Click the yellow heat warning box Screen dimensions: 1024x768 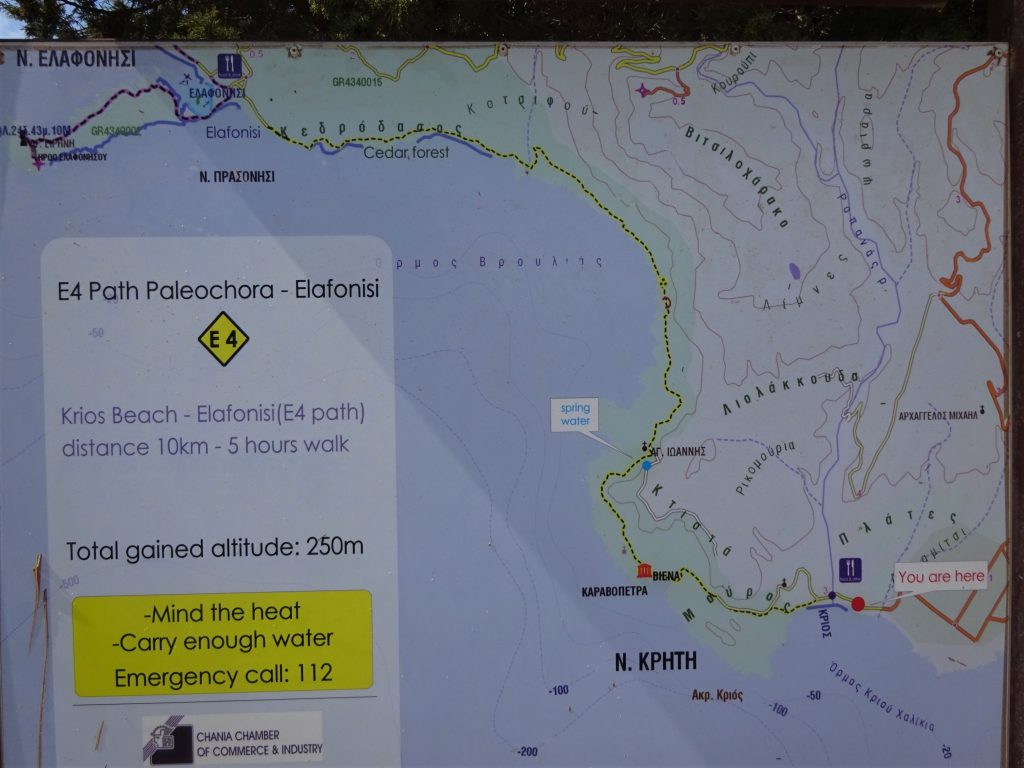(x=222, y=642)
